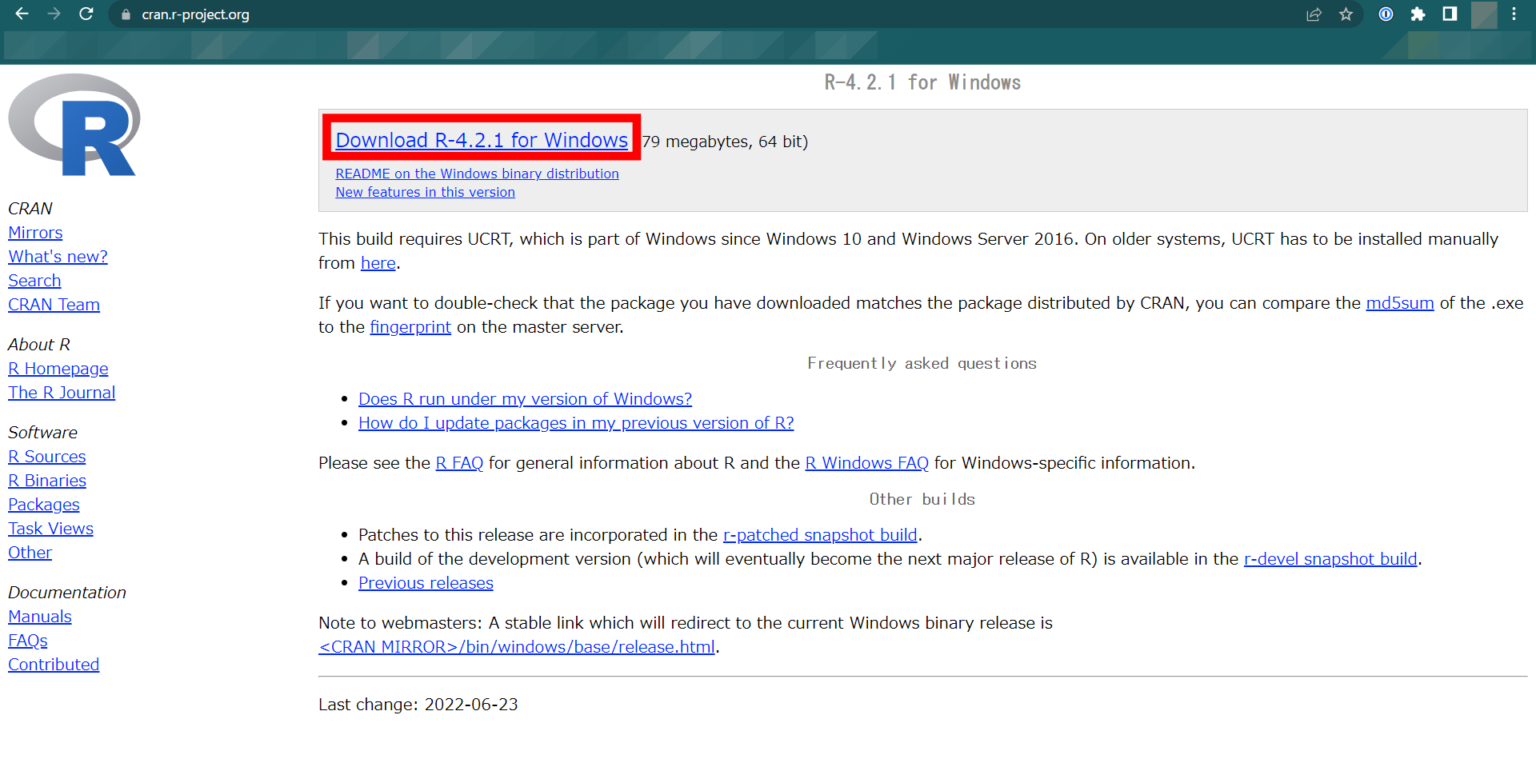The width and height of the screenshot is (1536, 775).
Task: Open Manuals under Documentation
Action: (39, 616)
